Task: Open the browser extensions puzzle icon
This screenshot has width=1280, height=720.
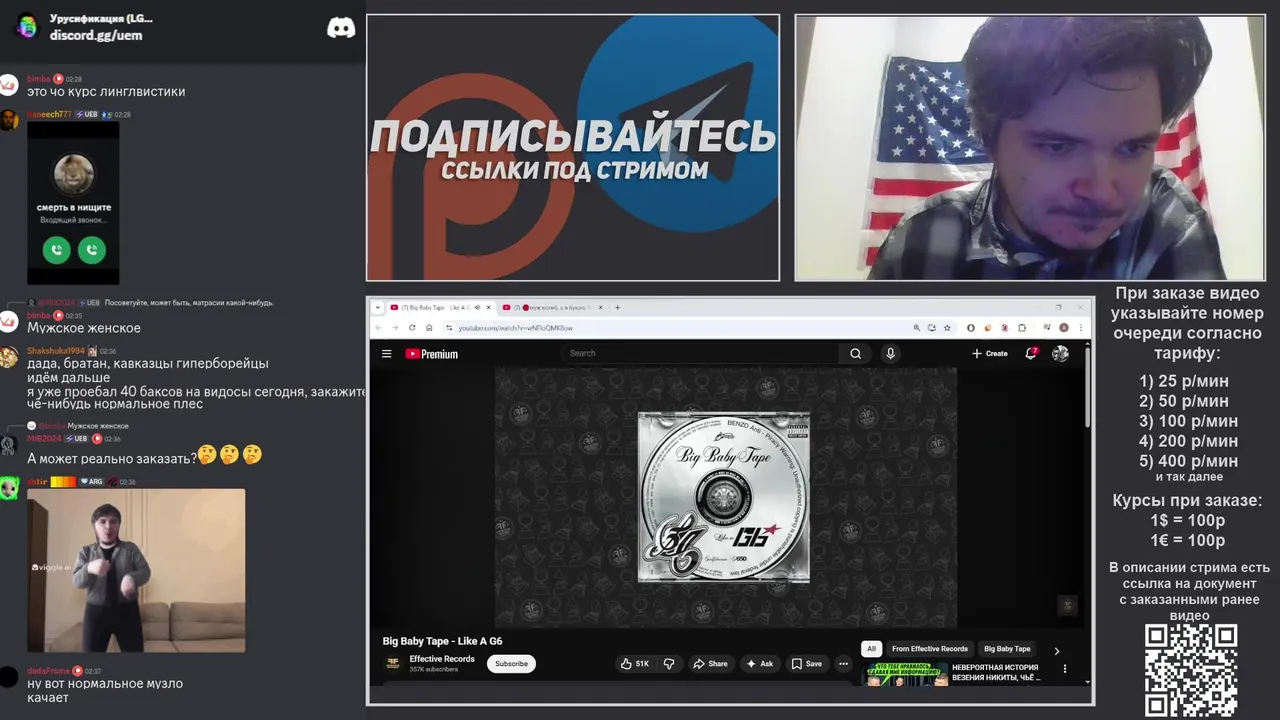Action: (1021, 327)
